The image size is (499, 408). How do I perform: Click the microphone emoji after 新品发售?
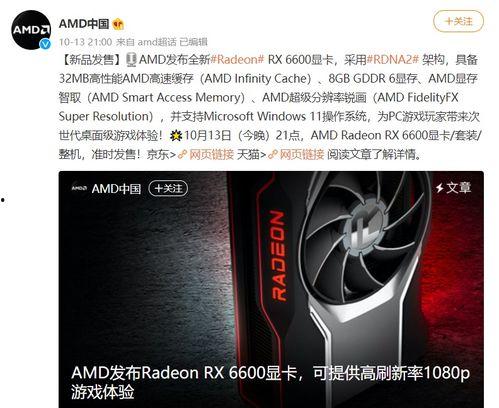[132, 60]
